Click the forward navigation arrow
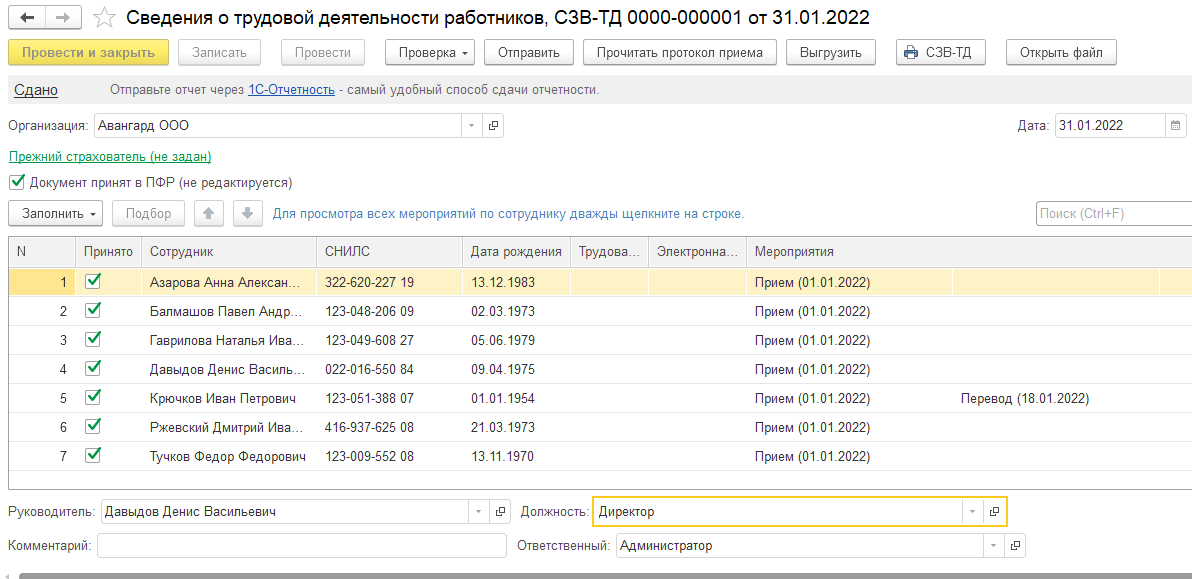 point(62,18)
